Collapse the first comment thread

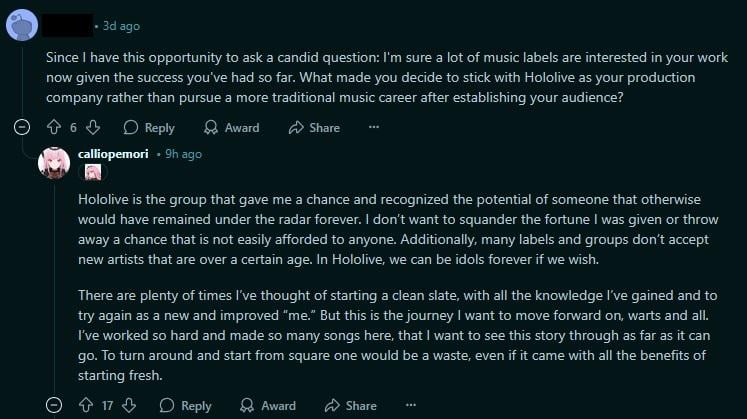click(22, 127)
